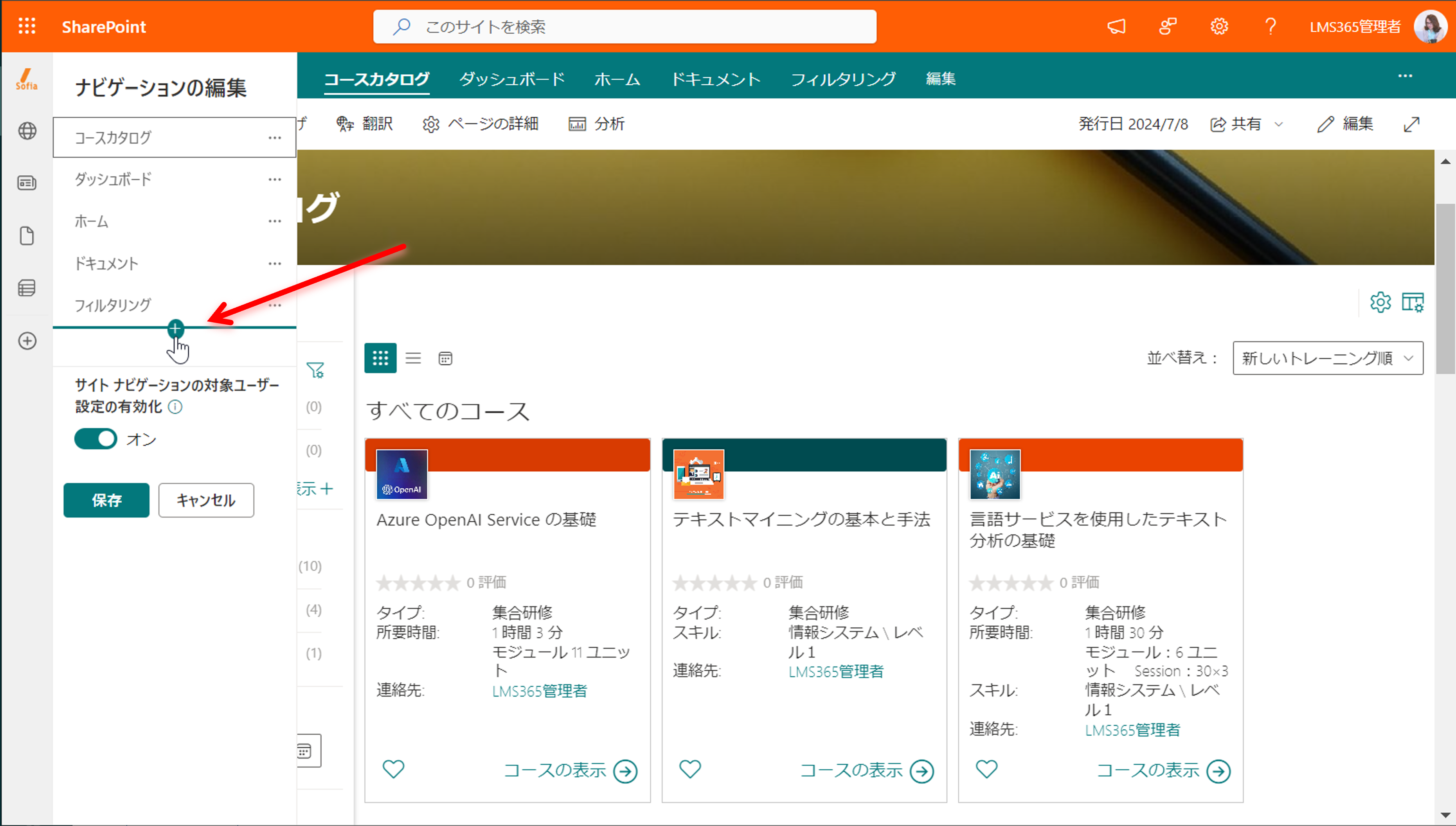This screenshot has height=826, width=1456.
Task: Open the settings gear in the top header
Action: coord(1219,26)
